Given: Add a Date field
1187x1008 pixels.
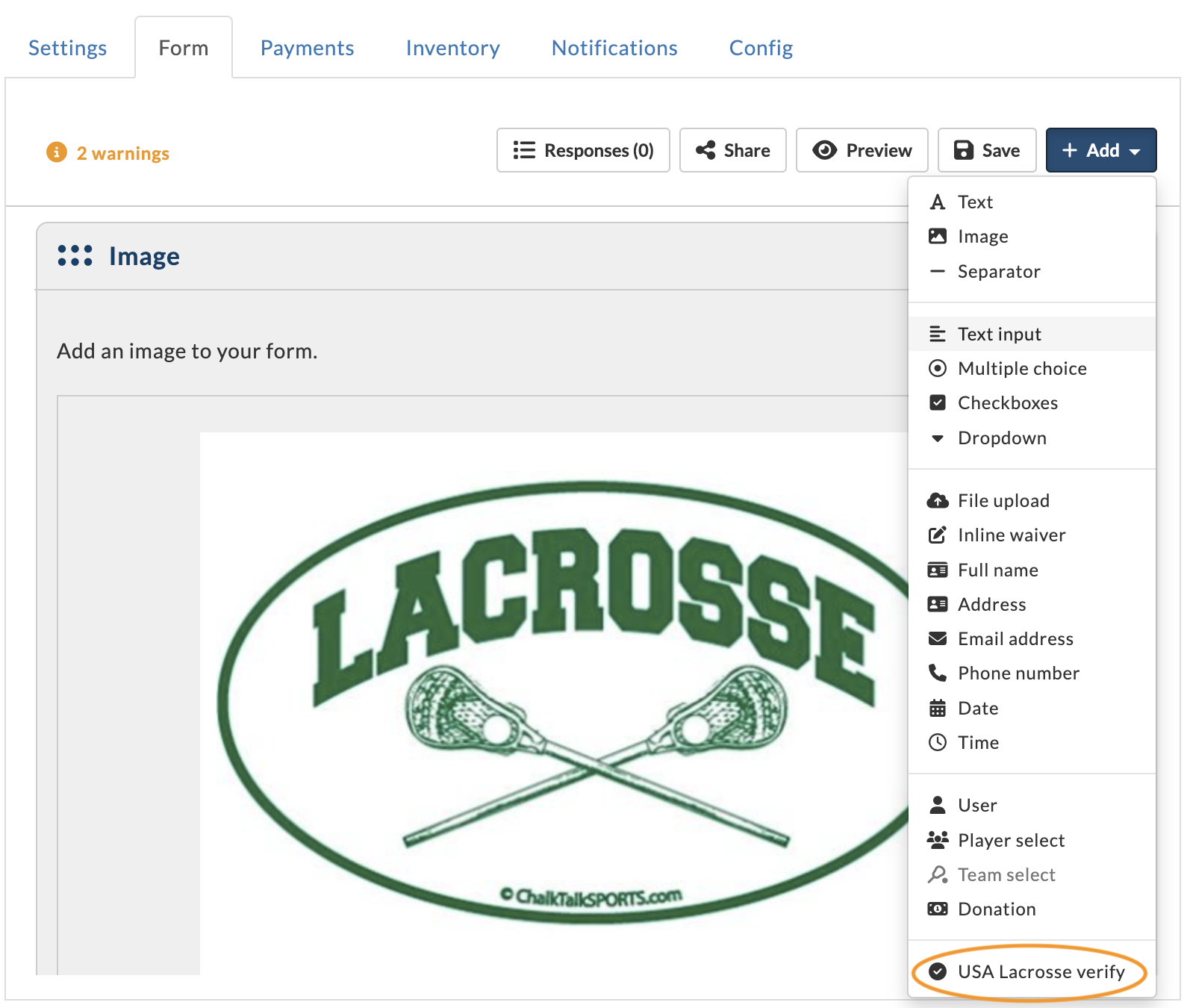Looking at the screenshot, I should click(1032, 708).
